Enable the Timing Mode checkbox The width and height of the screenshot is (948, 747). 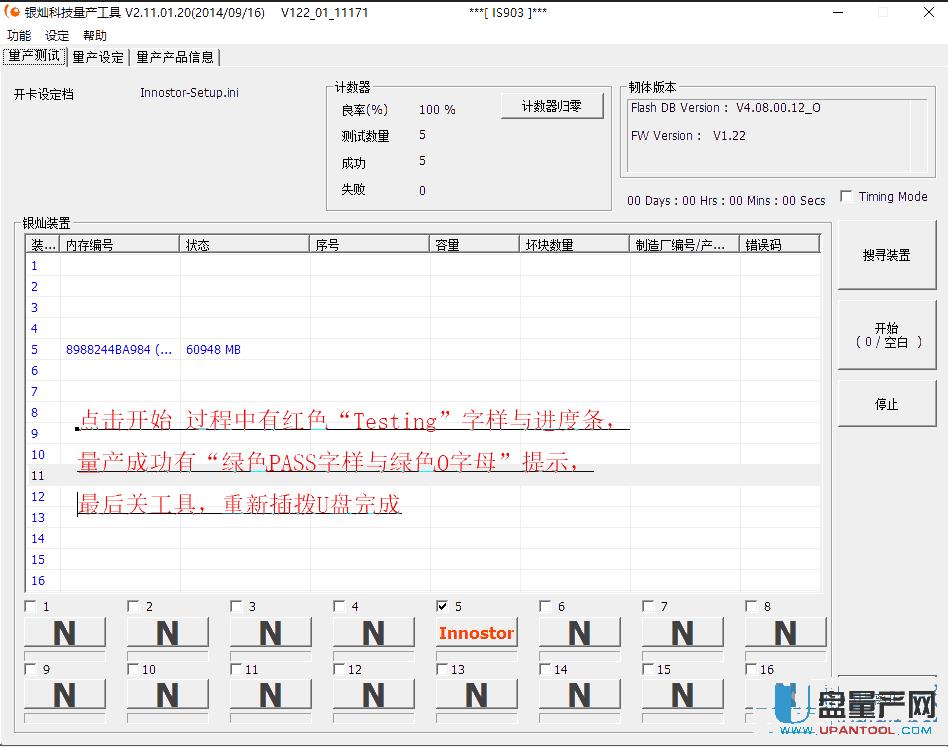coord(847,196)
